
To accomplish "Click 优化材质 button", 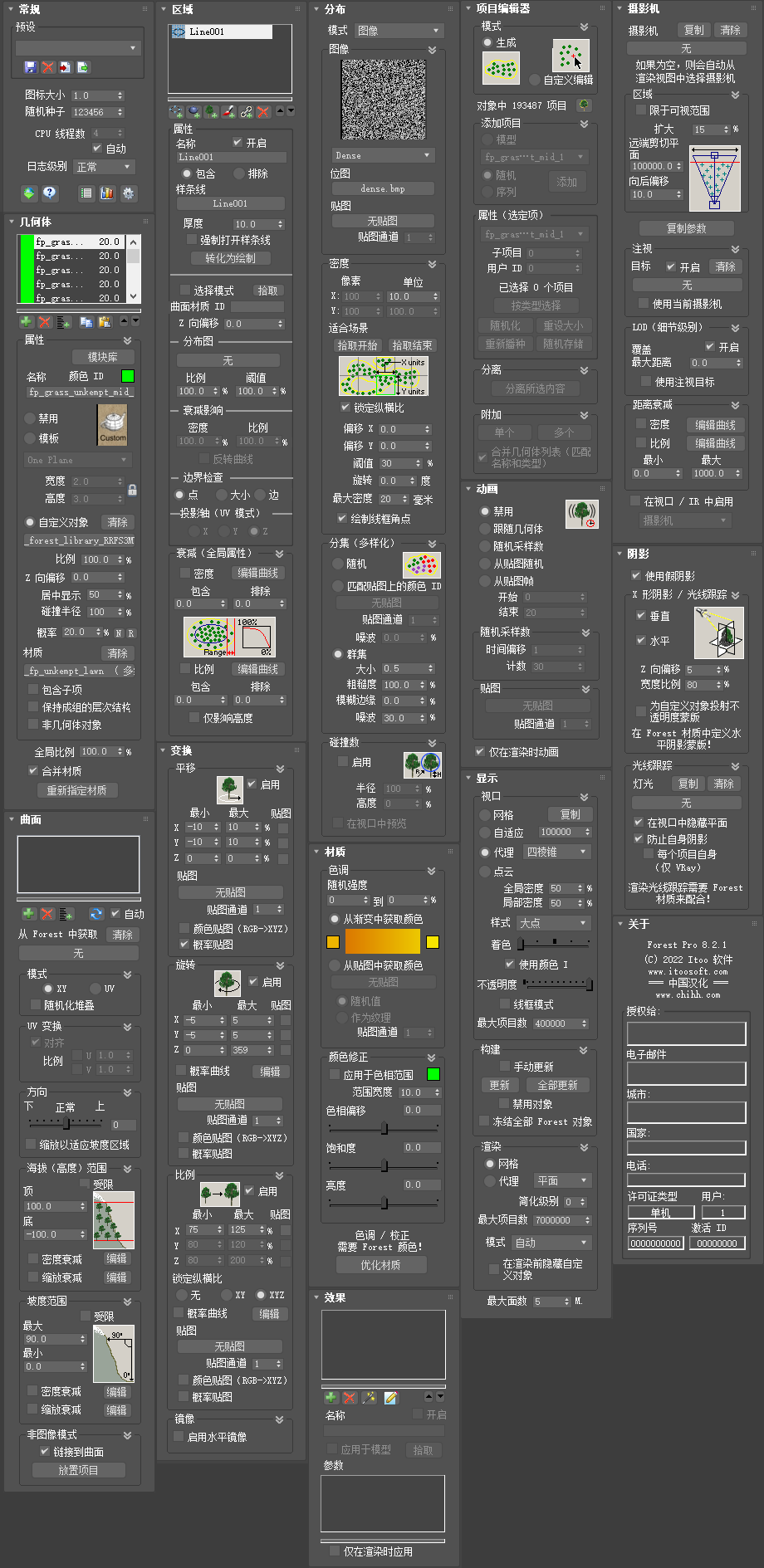I will tap(381, 1265).
